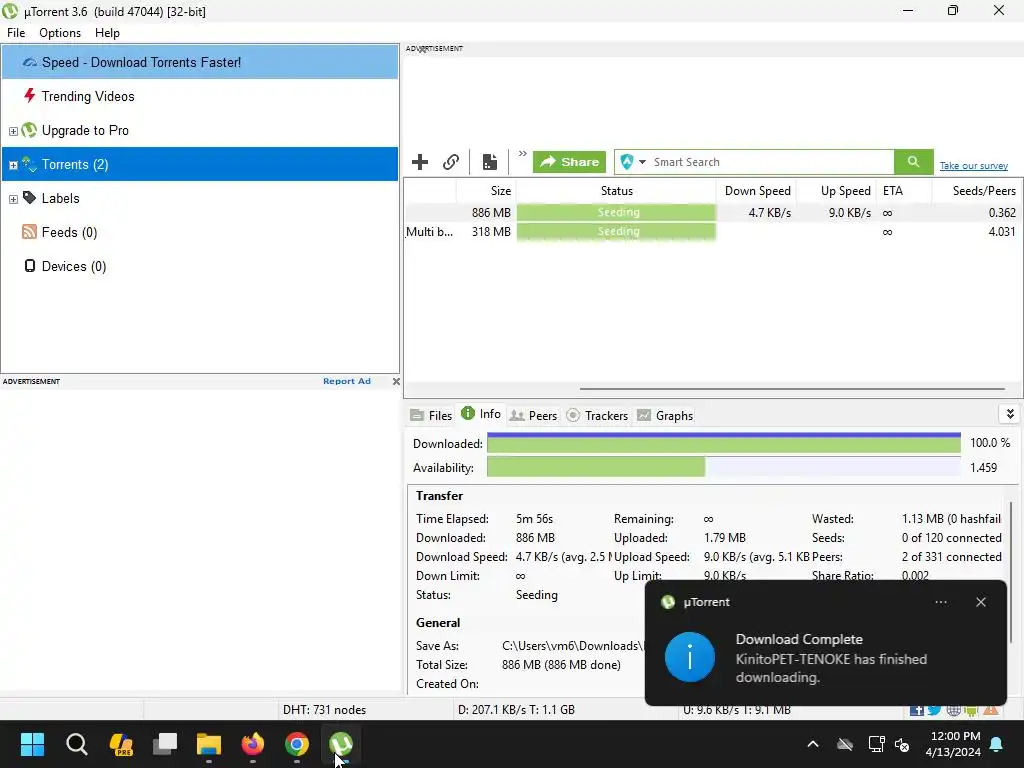The height and width of the screenshot is (768, 1024).
Task: Open the Options menu
Action: (60, 33)
